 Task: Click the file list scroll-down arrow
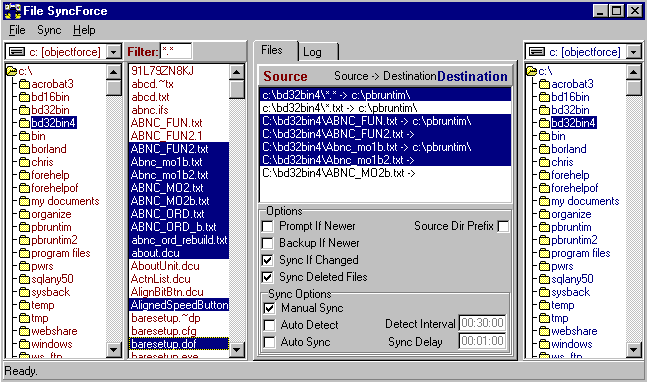(x=236, y=350)
